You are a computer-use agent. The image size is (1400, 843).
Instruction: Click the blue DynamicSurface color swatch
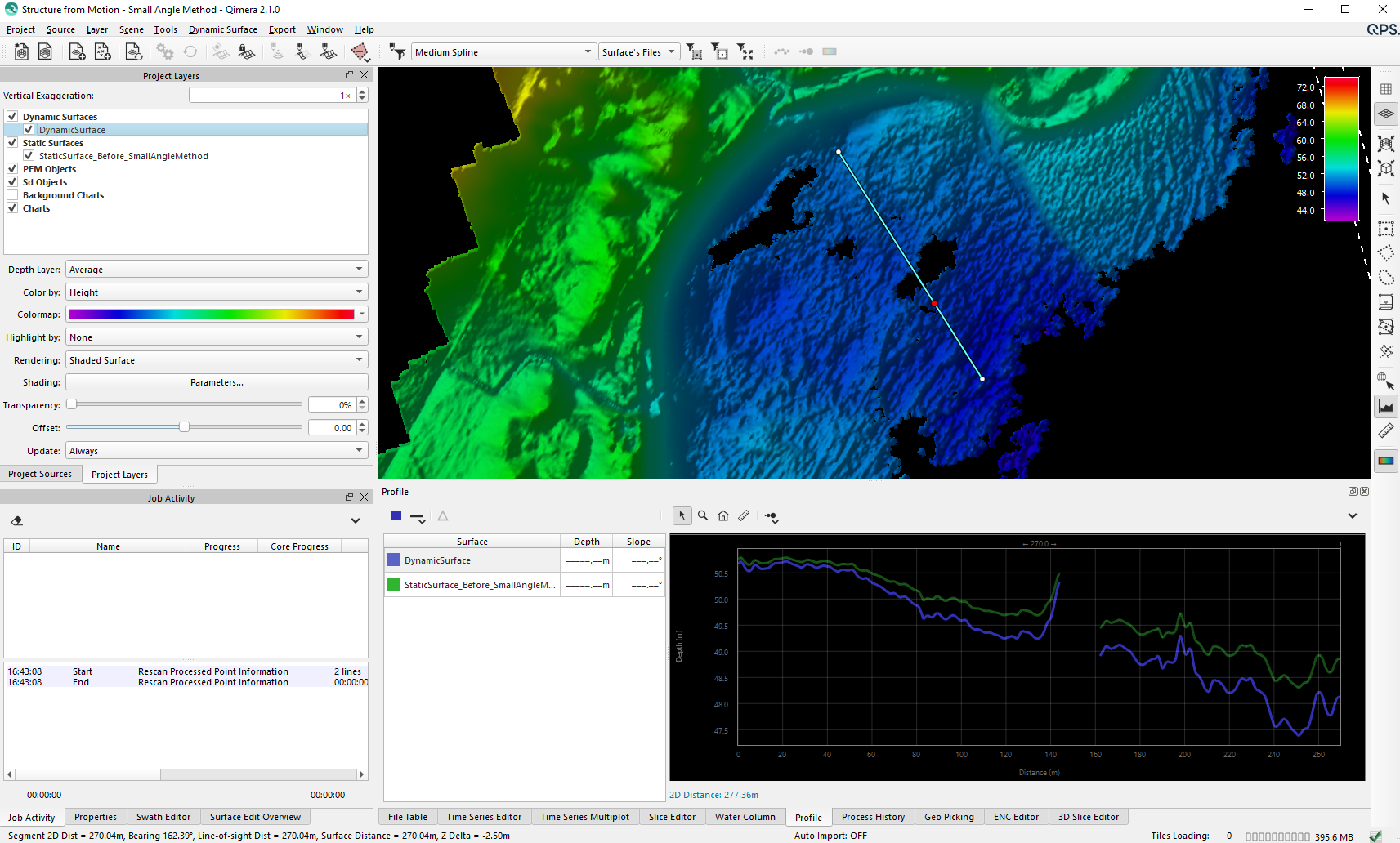tap(393, 560)
